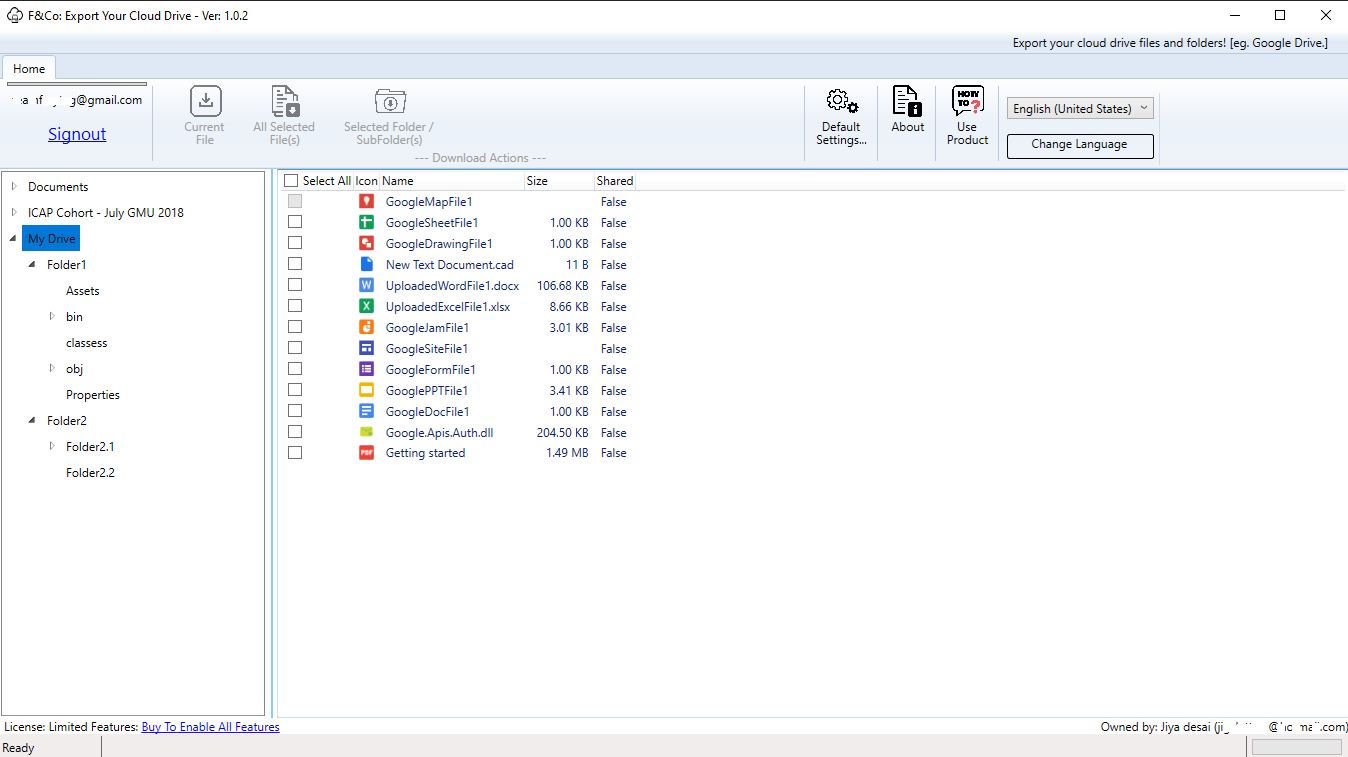Expand the Documents tree node
Screen dimensions: 1348x757
click(x=14, y=186)
